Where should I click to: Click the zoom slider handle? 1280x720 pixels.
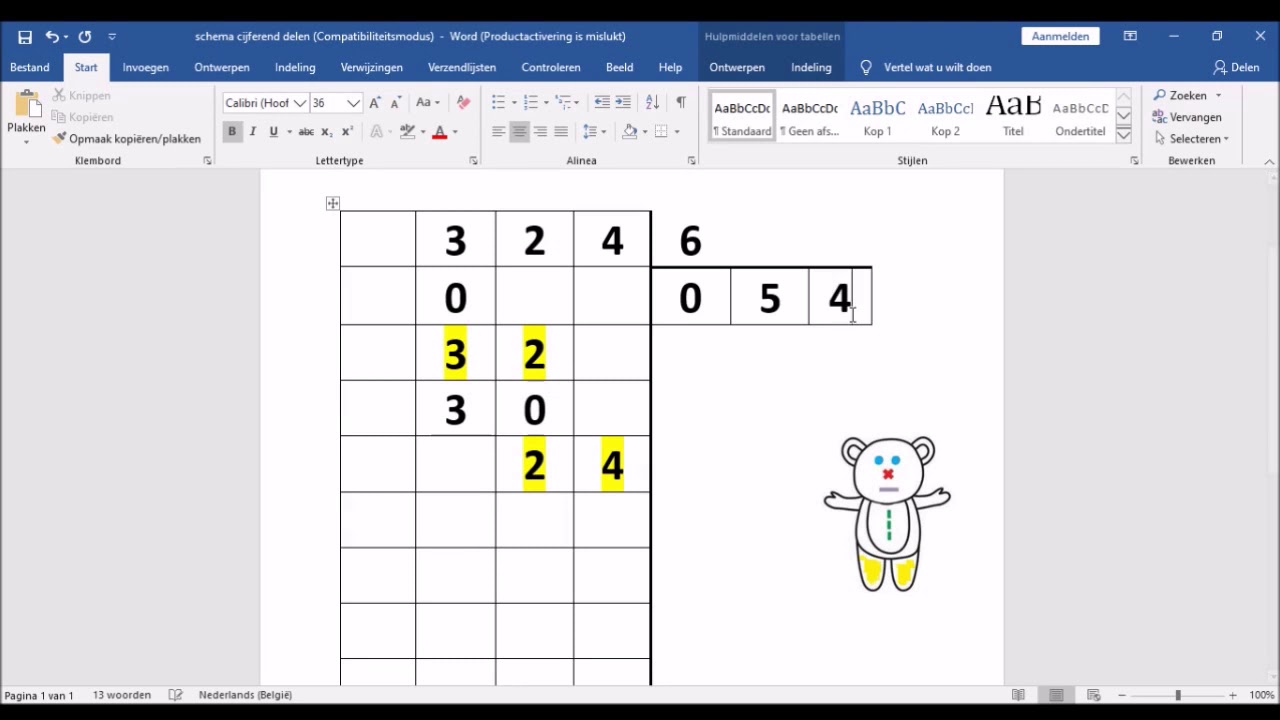tap(1178, 695)
